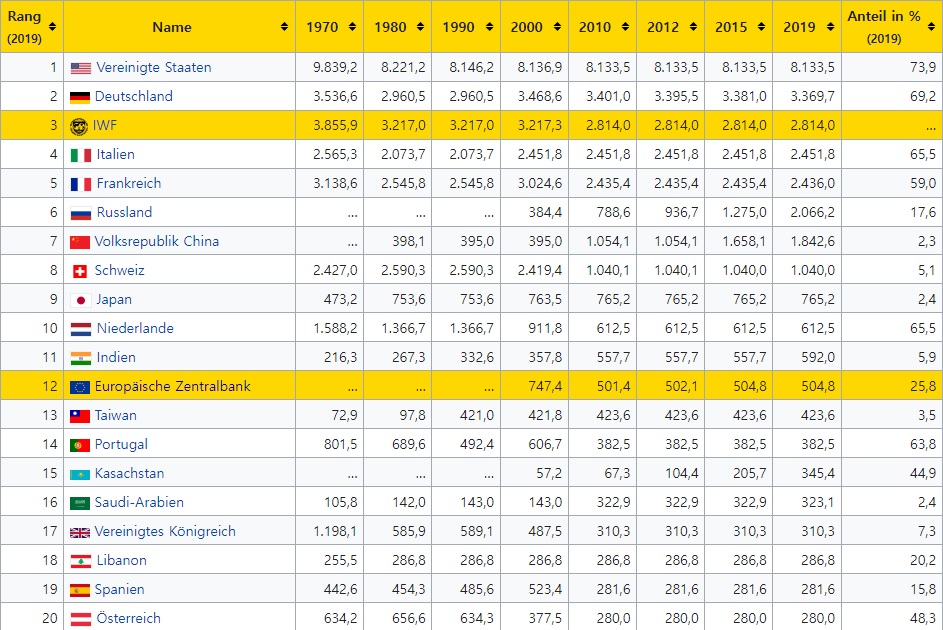
Task: Sort by 1980 column arrows
Action: [420, 26]
